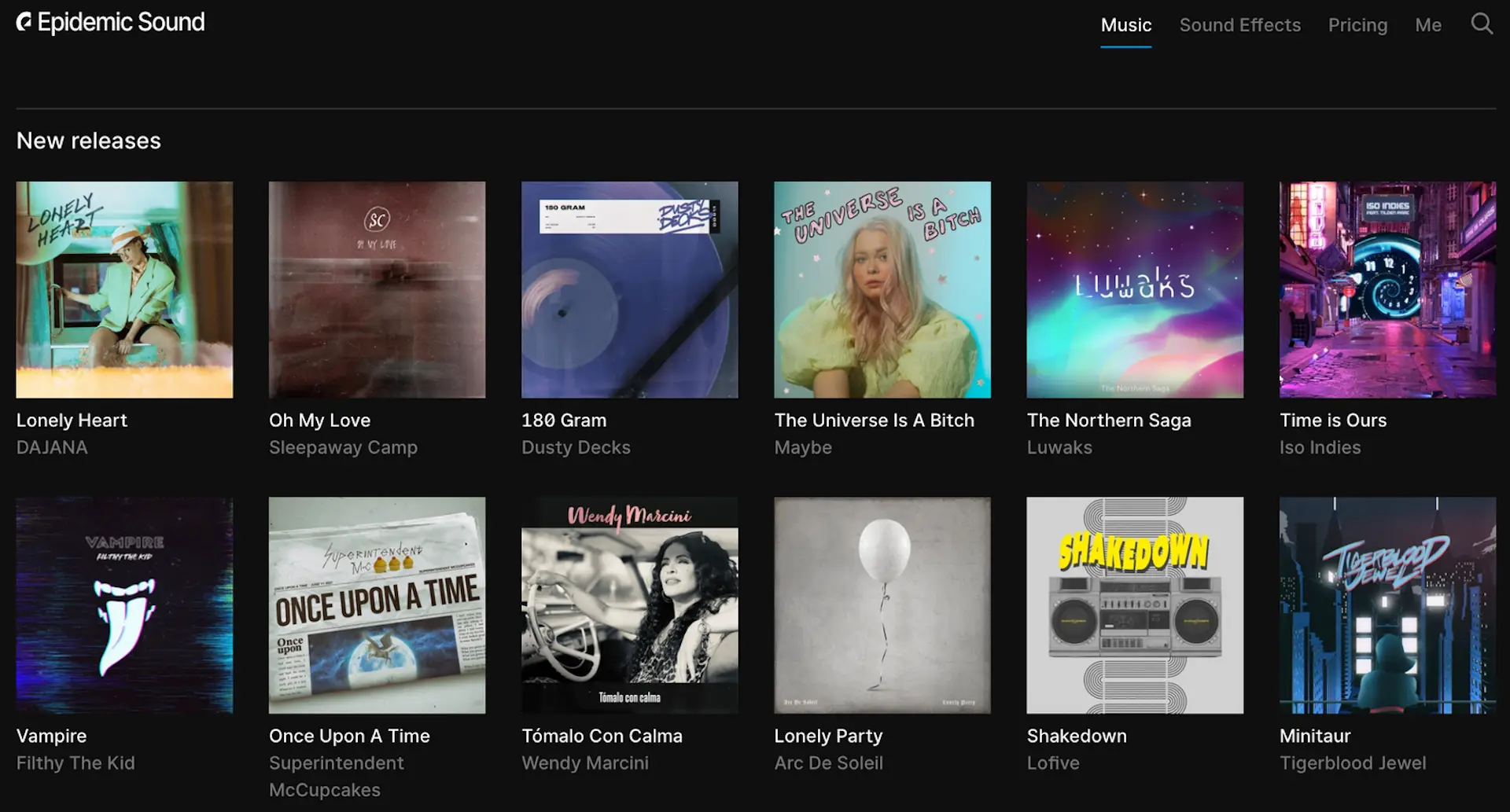Open the Minitaur title link
The image size is (1510, 812).
(1315, 736)
